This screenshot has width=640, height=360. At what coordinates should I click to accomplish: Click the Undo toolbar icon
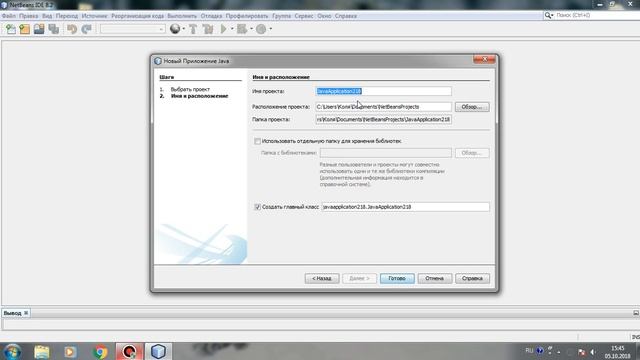tap(72, 29)
